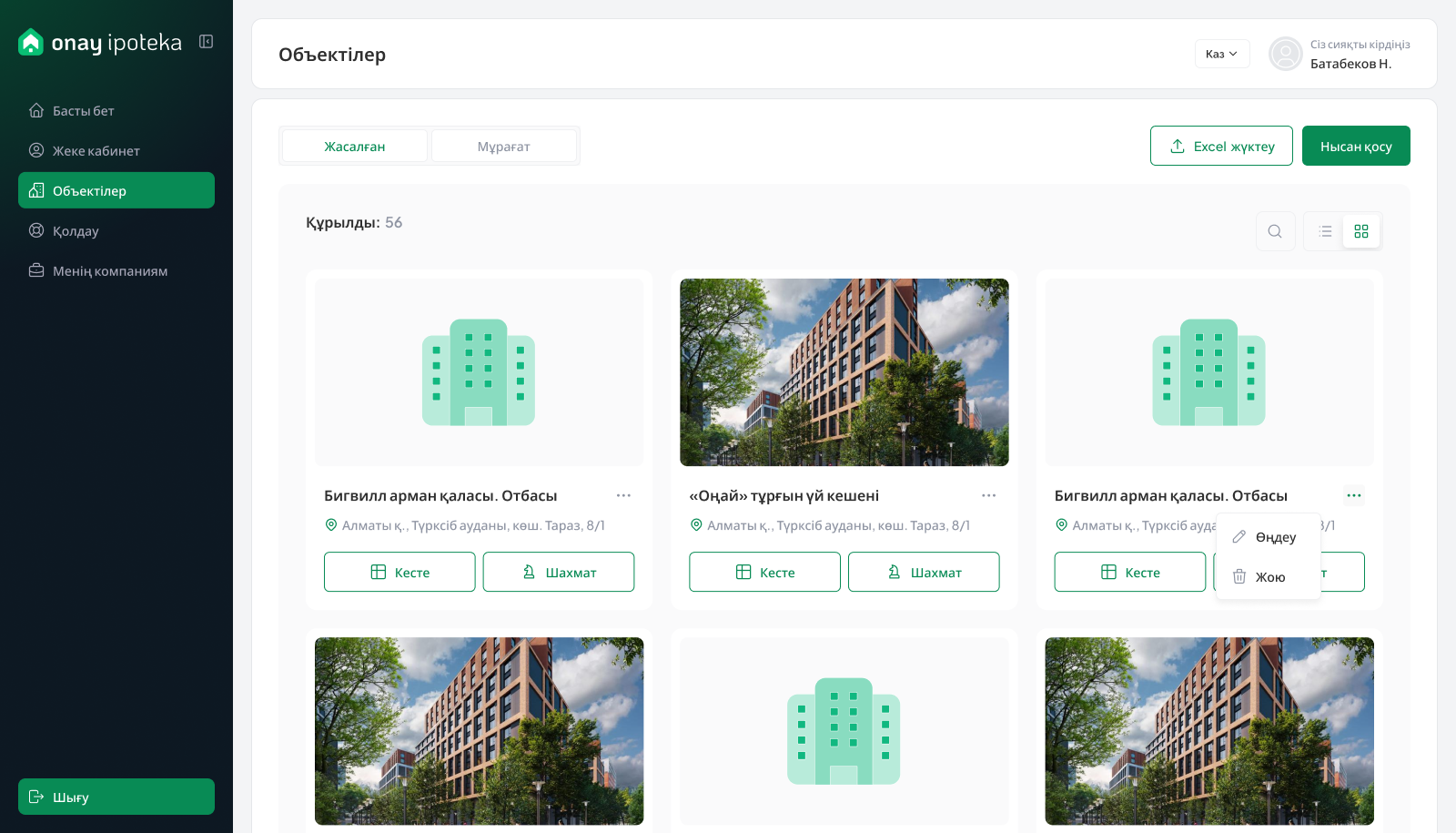The image size is (1456, 833).
Task: Click the Нысан қосу button
Action: click(x=1355, y=146)
